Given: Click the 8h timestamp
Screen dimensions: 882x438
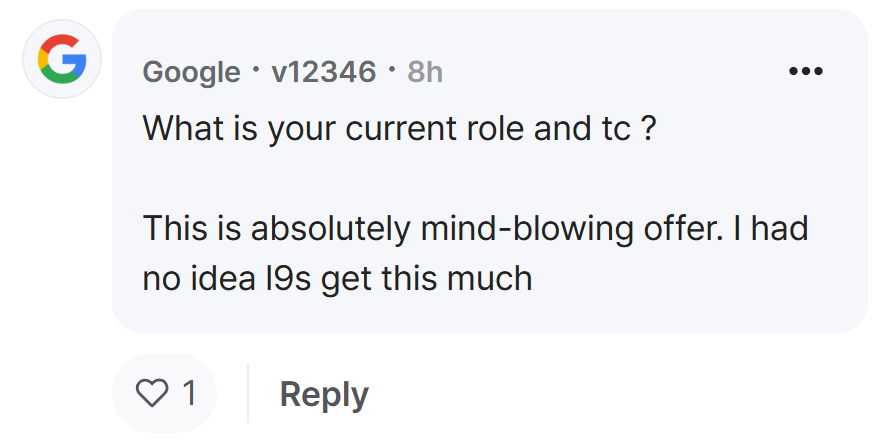Looking at the screenshot, I should coord(425,72).
